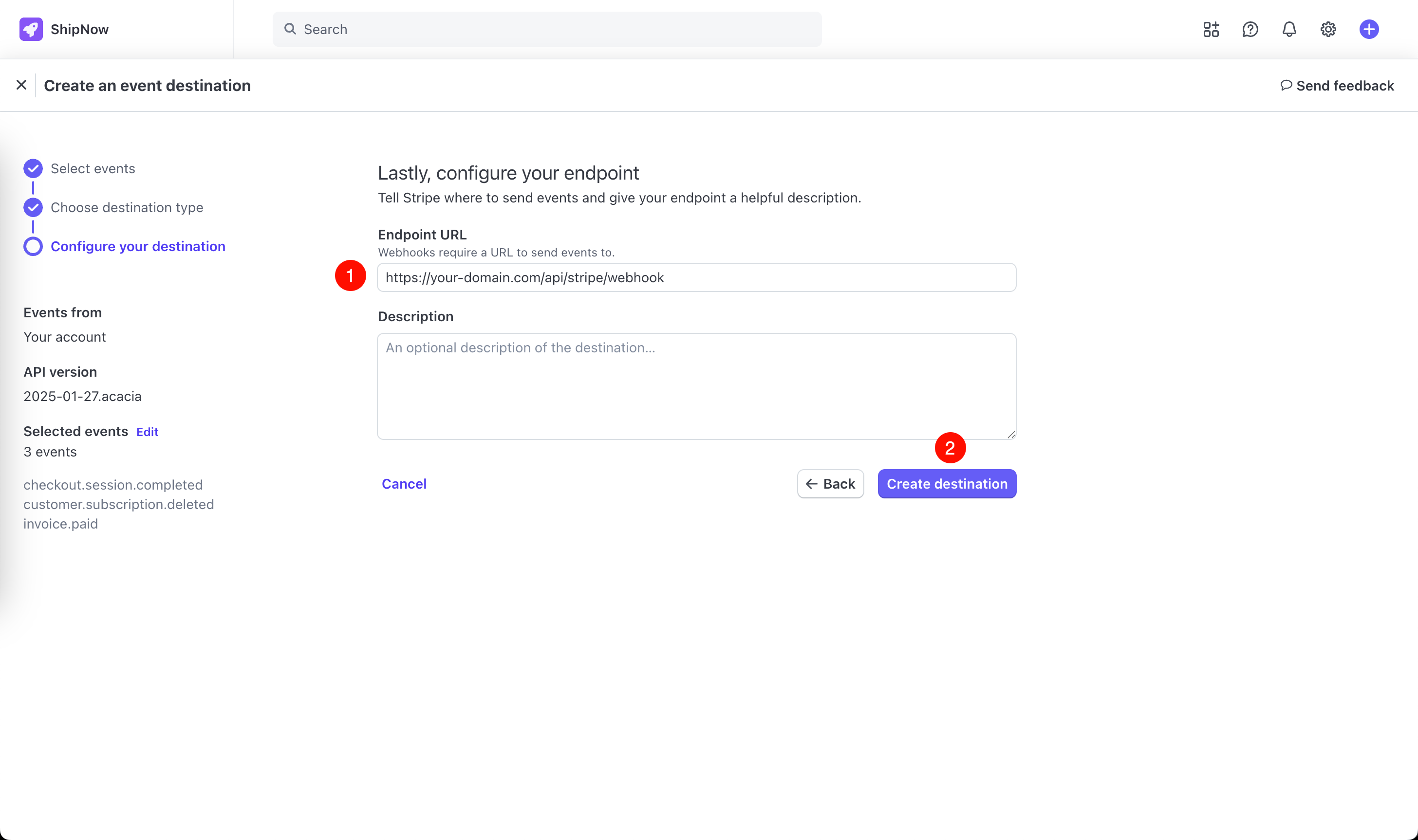Viewport: 1418px width, 840px height.
Task: Open notifications bell icon
Action: [1289, 29]
